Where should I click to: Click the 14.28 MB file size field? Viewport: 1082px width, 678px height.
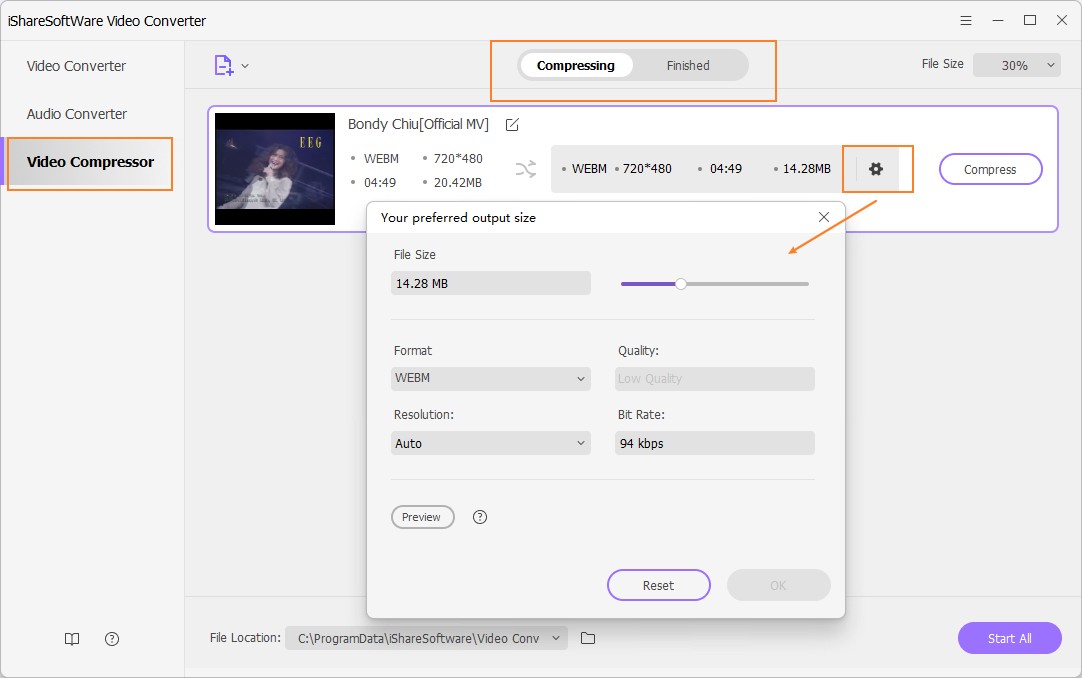coord(491,283)
